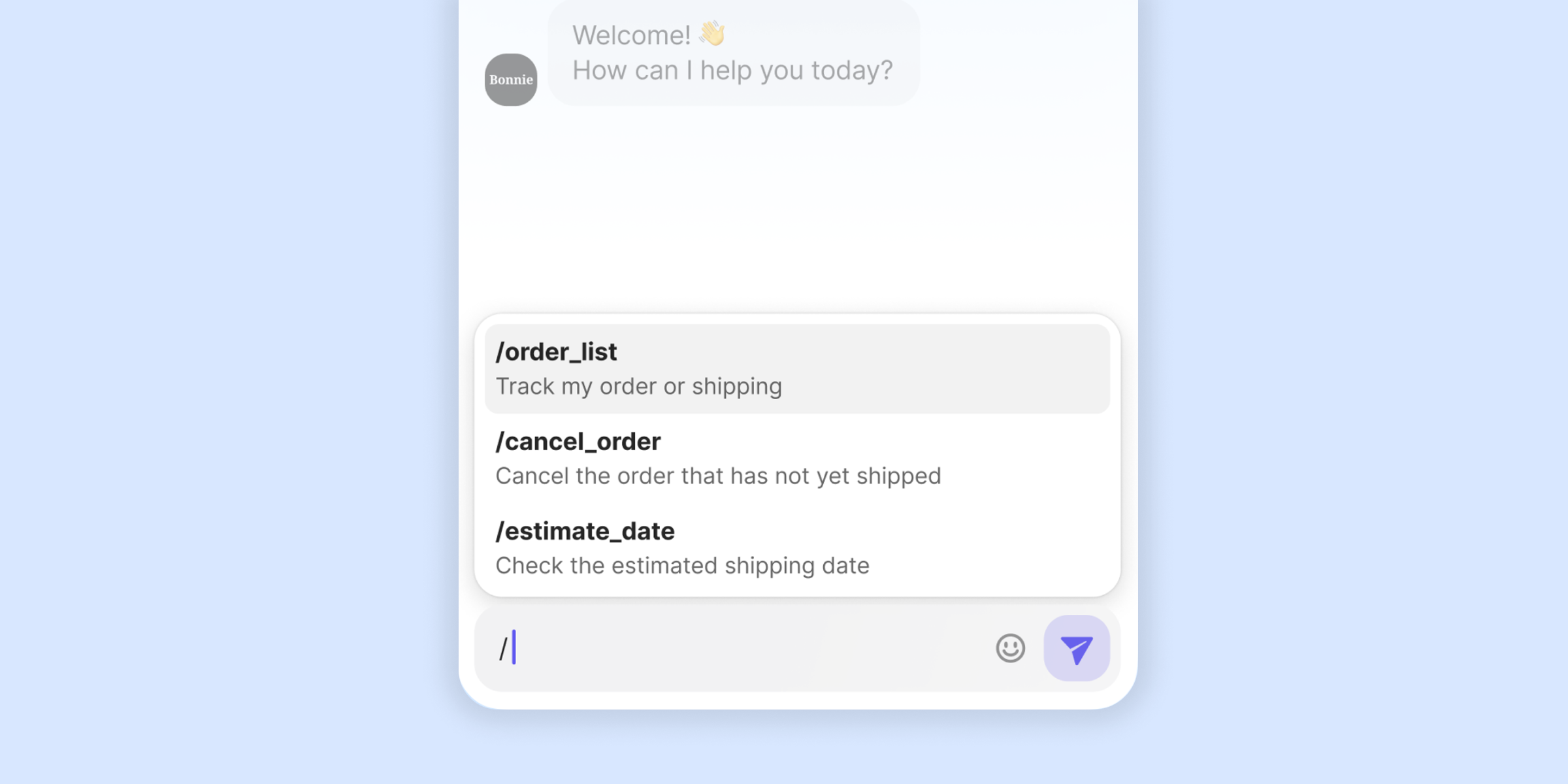The image size is (1568, 784).
Task: Click the "Welcome!" greeting text
Action: 631,35
